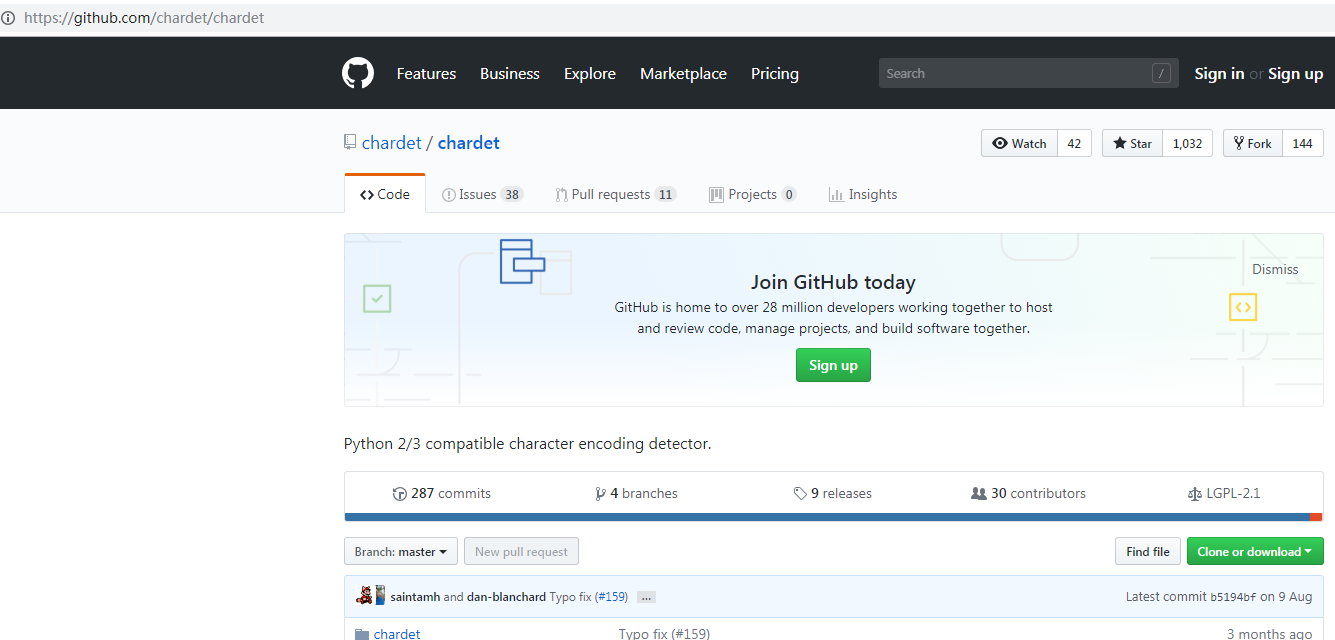
Task: Open the Pull requests tab
Action: click(x=616, y=194)
